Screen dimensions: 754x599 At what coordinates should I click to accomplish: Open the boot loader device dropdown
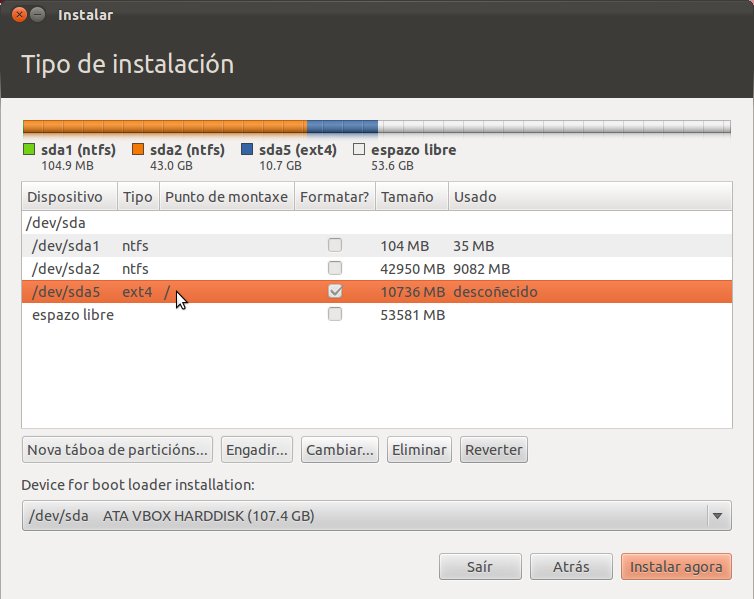tap(377, 515)
